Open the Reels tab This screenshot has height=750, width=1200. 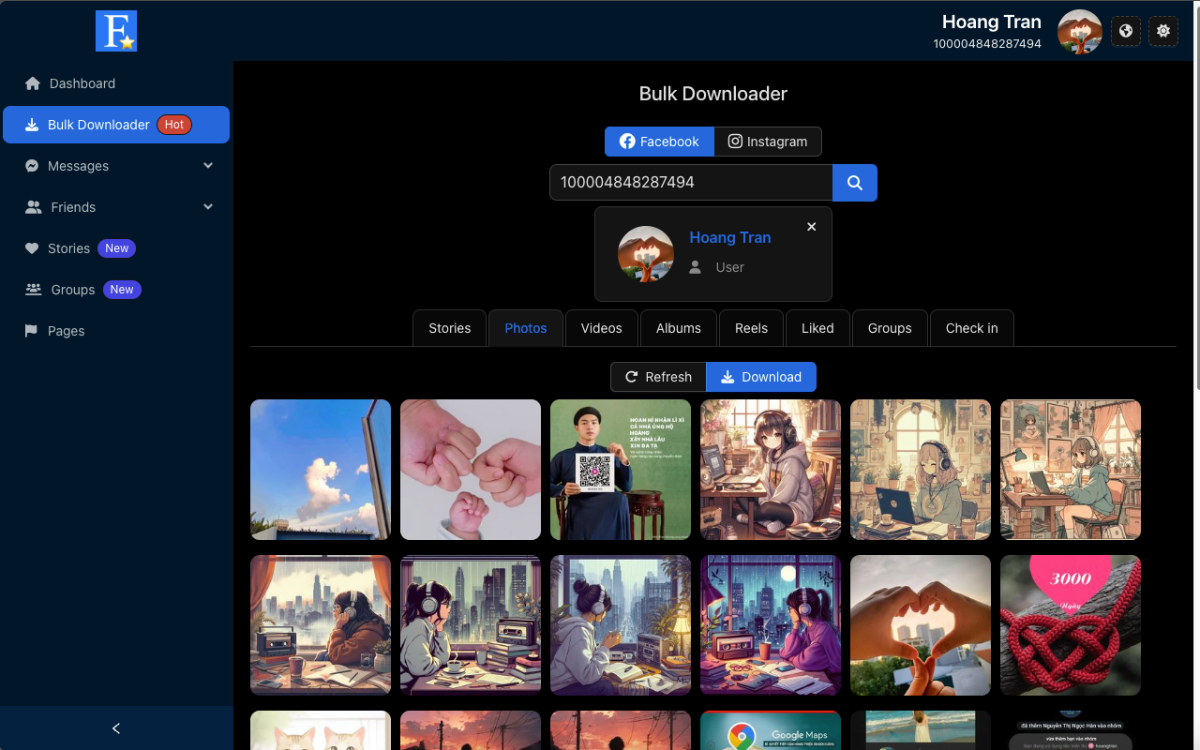click(x=752, y=328)
